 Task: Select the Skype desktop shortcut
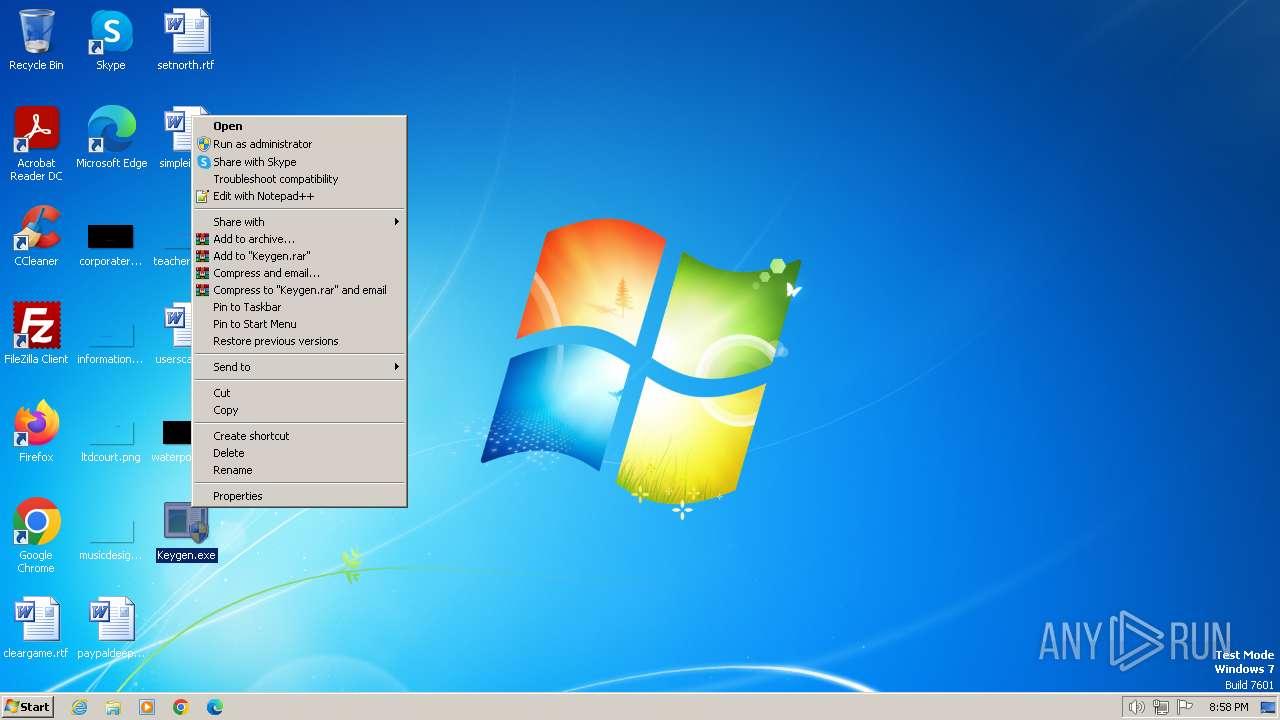[111, 40]
